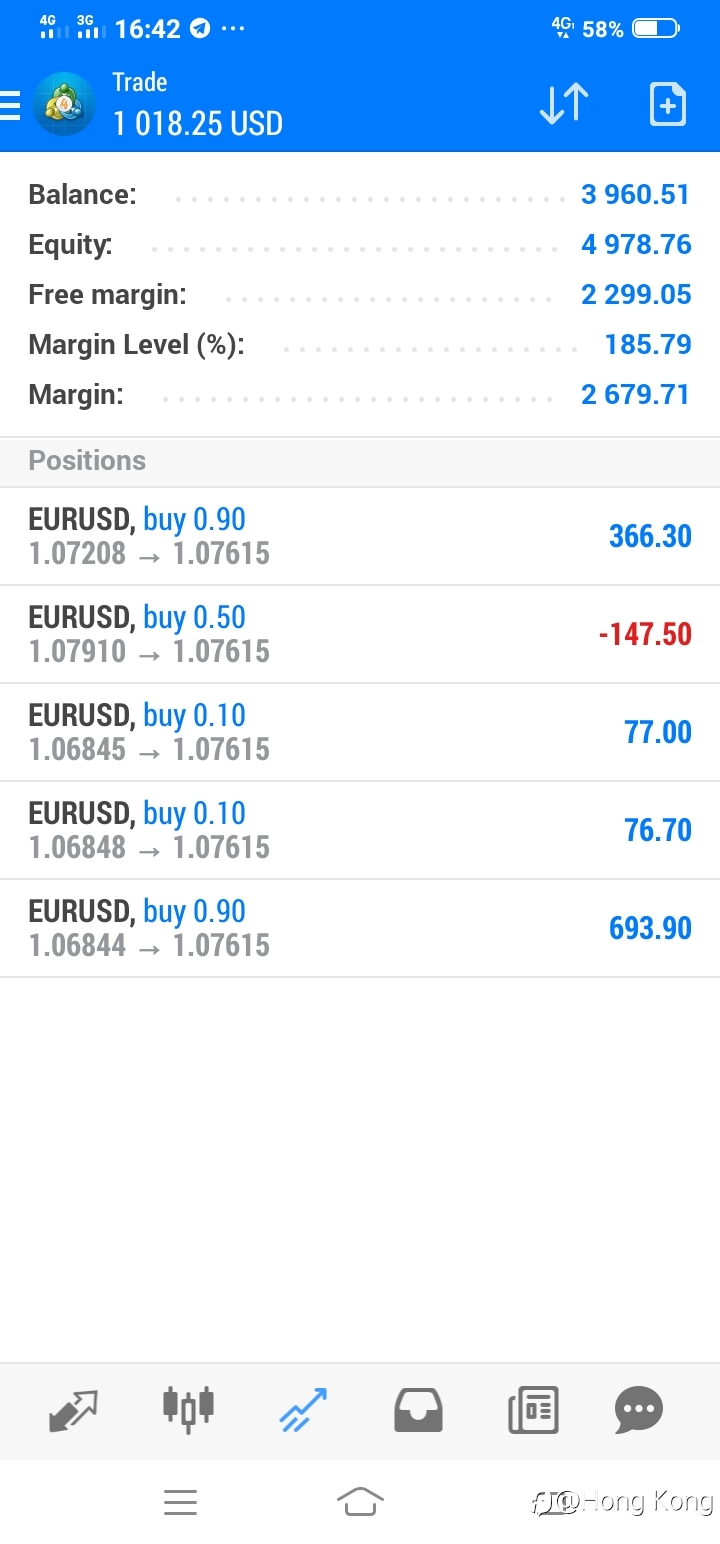Tap the Trade 1 018.25 USD title
The width and height of the screenshot is (720, 1544).
tap(198, 104)
